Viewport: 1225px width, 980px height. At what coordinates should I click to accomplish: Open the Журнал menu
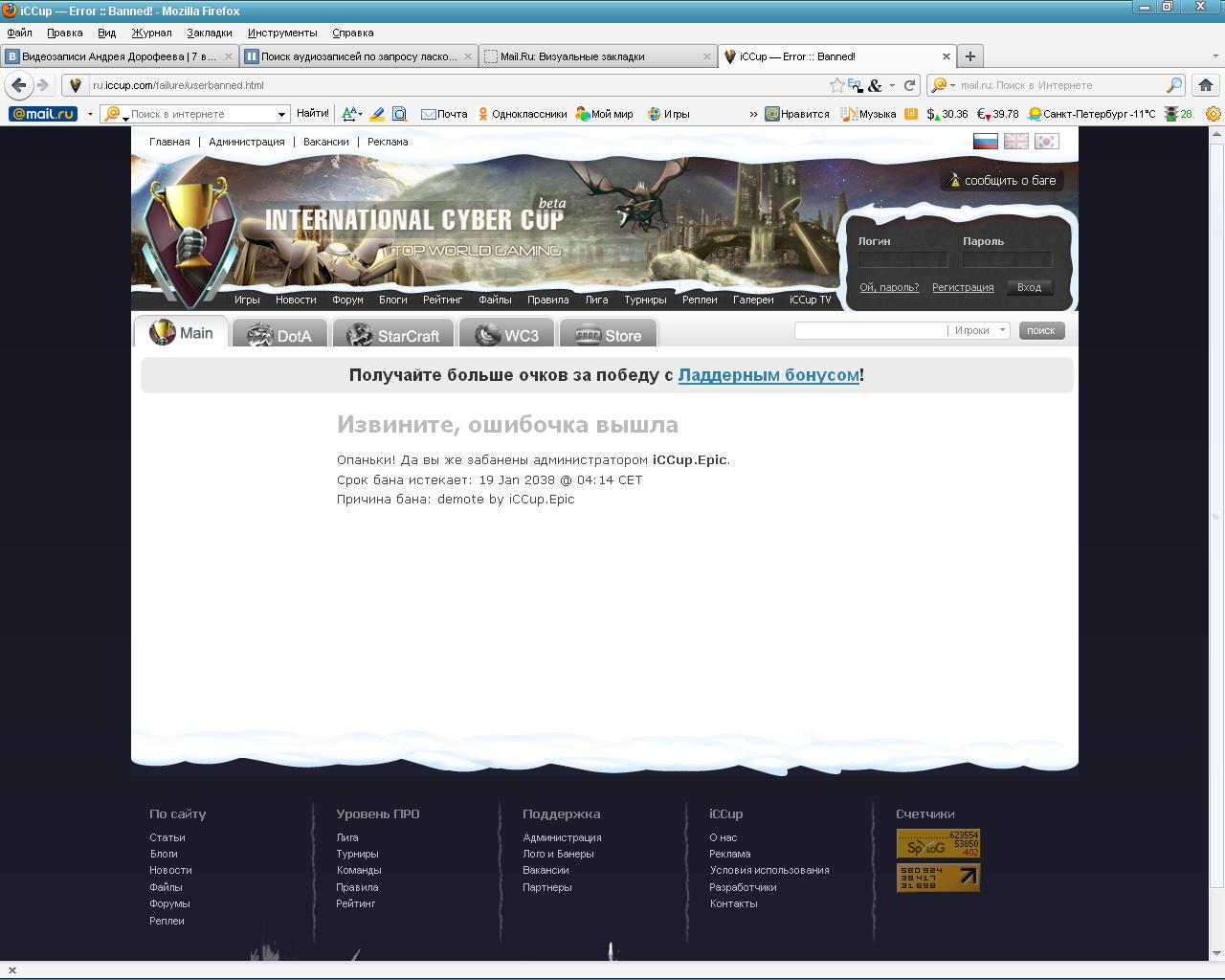[x=151, y=33]
